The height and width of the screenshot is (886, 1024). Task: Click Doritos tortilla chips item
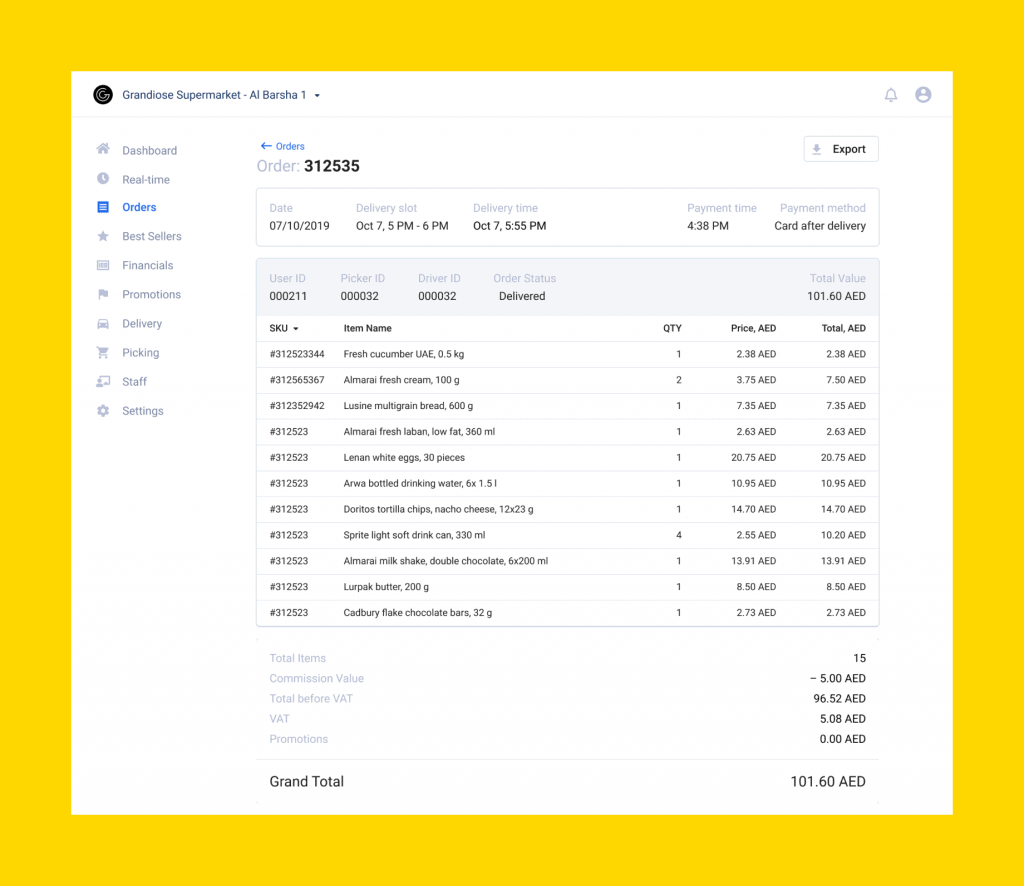click(x=438, y=509)
